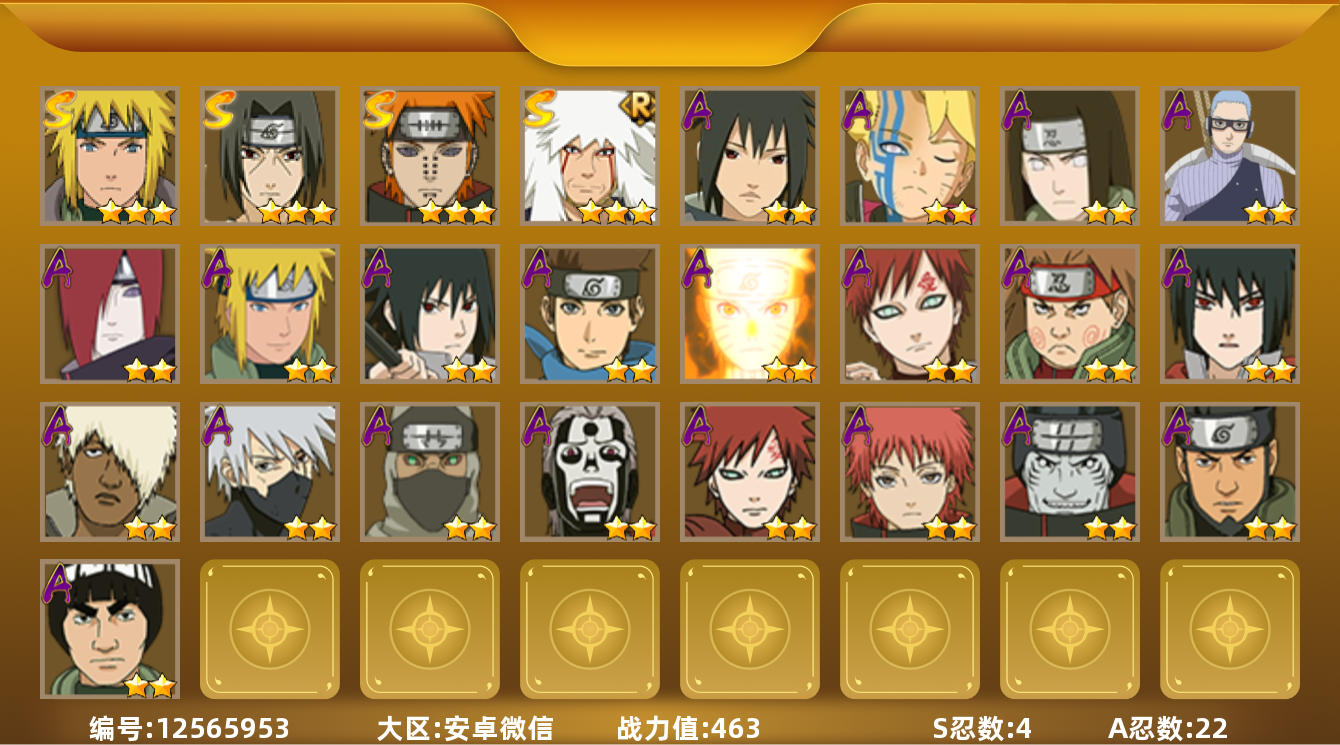The height and width of the screenshot is (745, 1340).
Task: Select the dark-skinned white-haired Darui card
Action: [110, 472]
